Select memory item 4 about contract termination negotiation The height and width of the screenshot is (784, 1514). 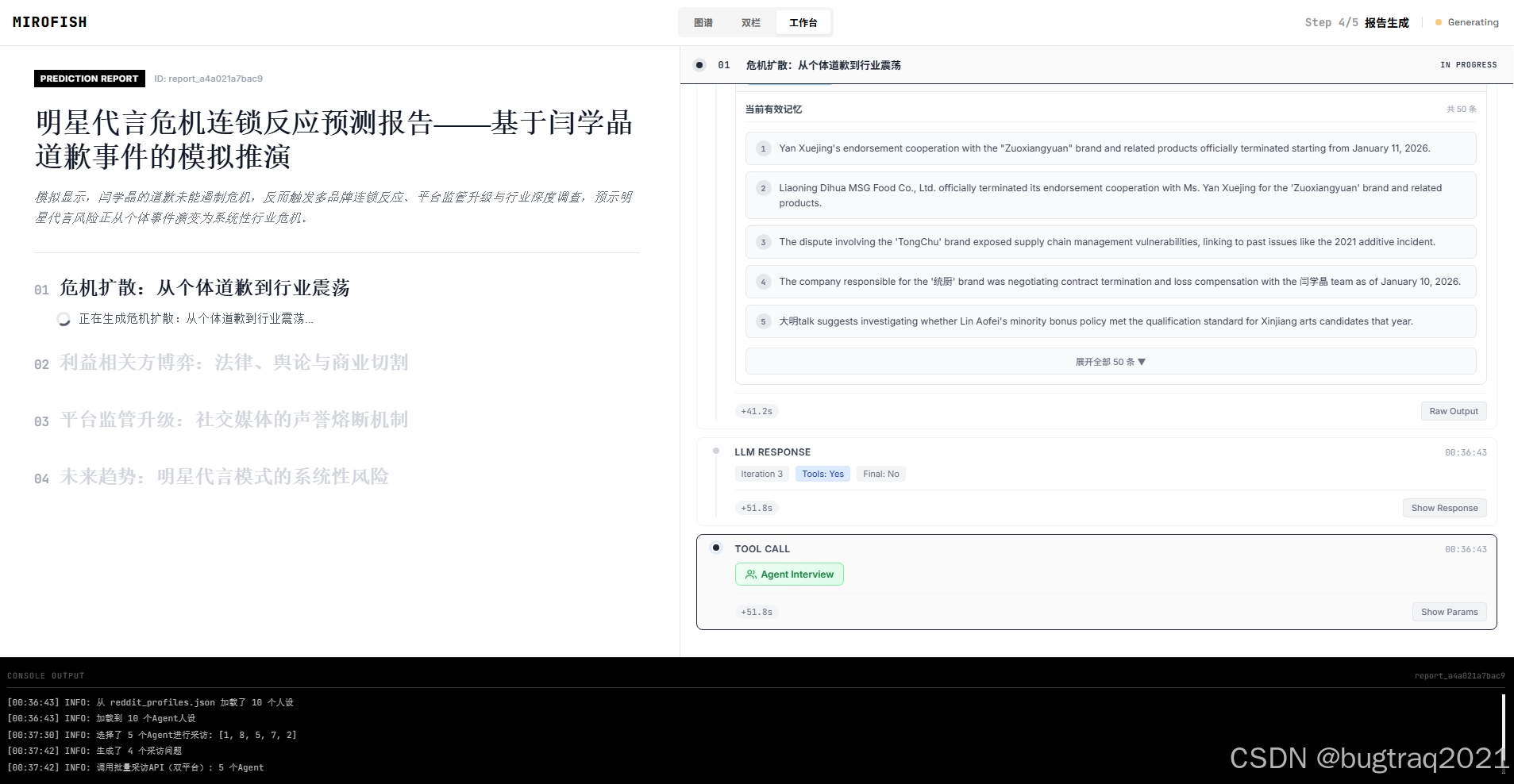(1111, 282)
